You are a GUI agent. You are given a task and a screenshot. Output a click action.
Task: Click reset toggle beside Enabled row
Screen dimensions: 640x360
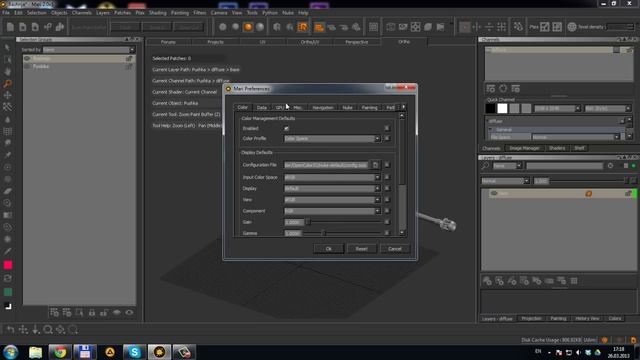tap(387, 128)
